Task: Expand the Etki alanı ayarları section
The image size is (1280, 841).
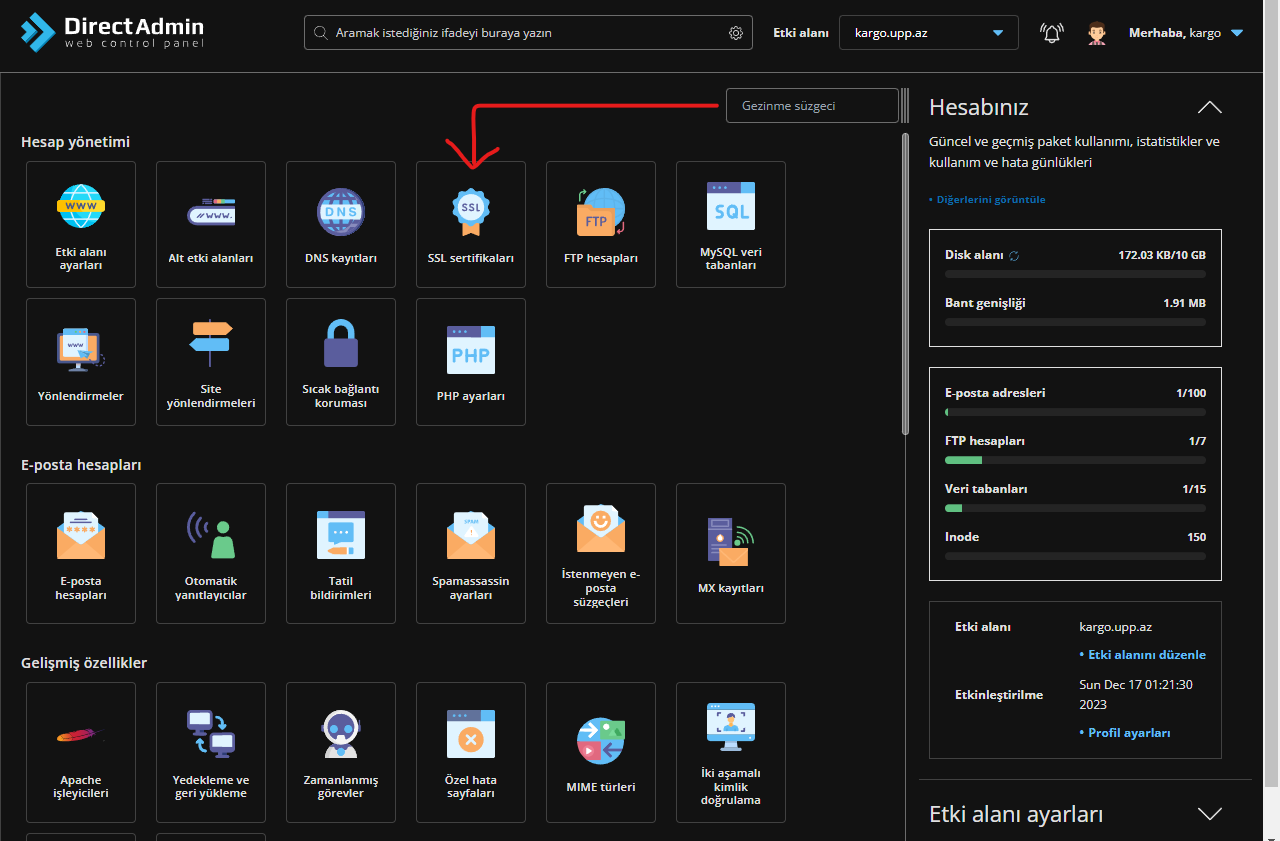Action: 1209,814
